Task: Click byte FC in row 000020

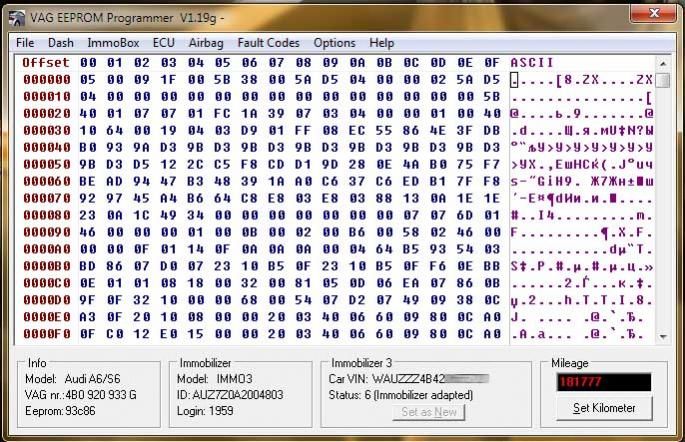Action: (x=222, y=114)
